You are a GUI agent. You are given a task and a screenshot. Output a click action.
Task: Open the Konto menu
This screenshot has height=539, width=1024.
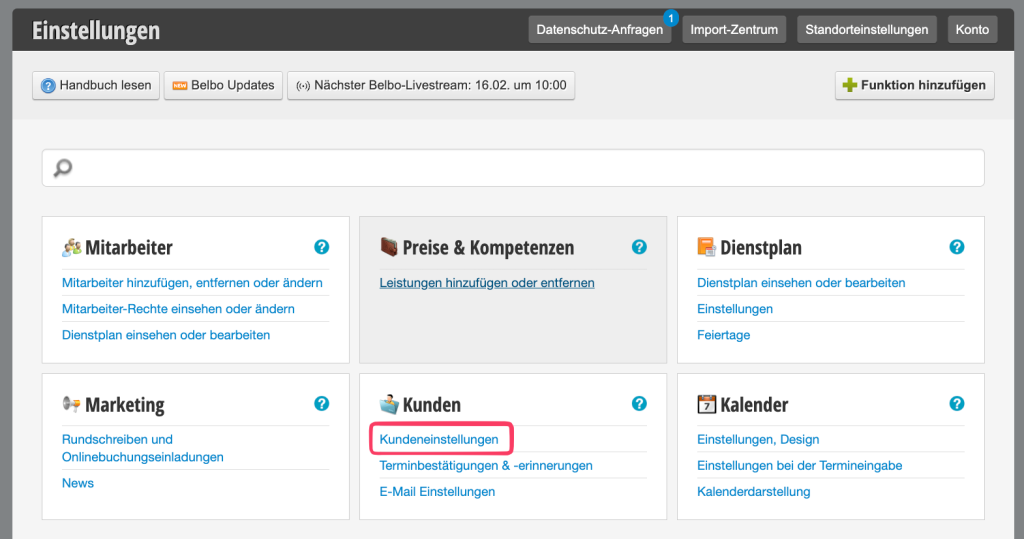[x=971, y=30]
